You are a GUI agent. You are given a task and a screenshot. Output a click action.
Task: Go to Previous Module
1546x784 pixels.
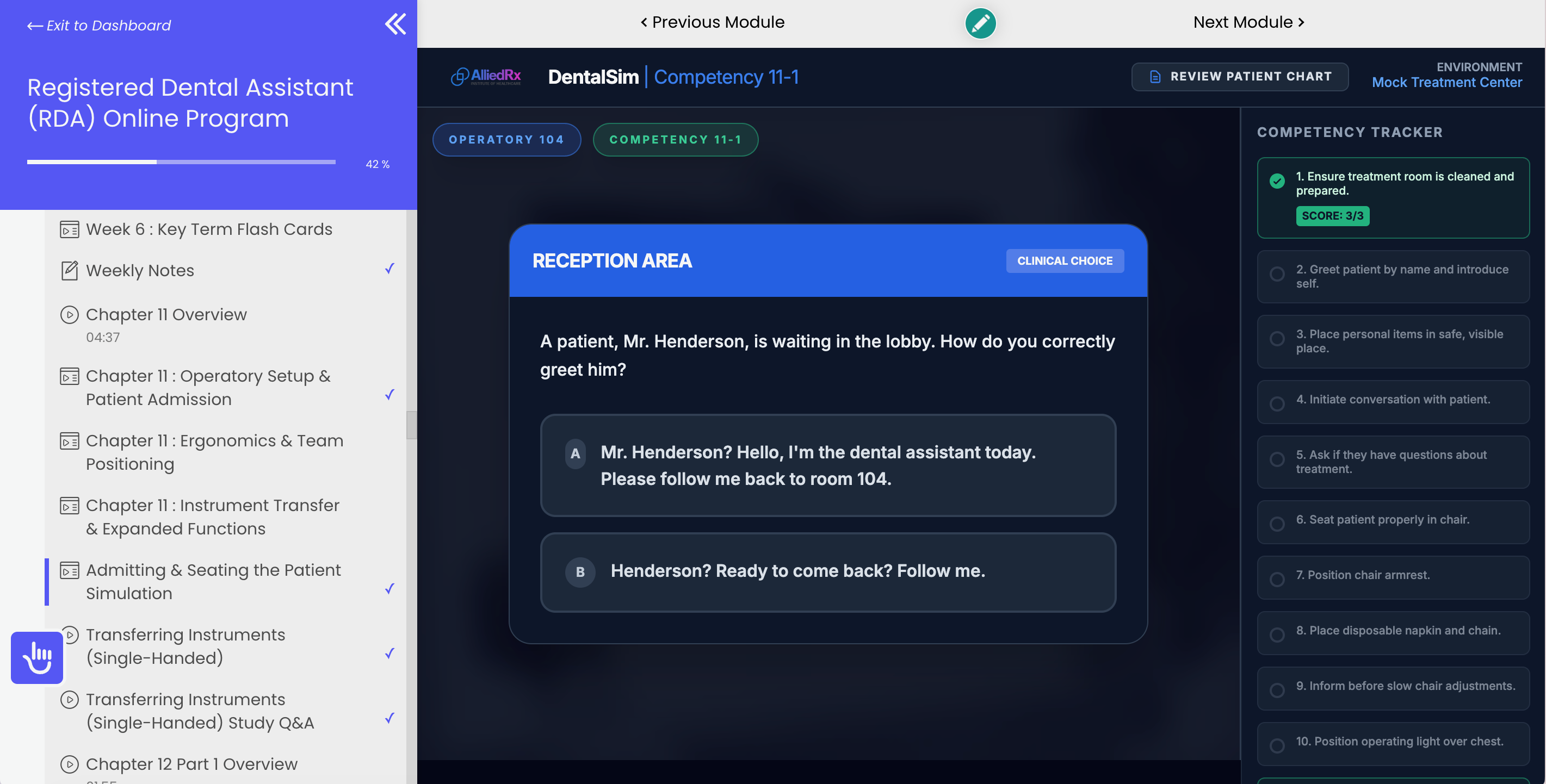[713, 22]
